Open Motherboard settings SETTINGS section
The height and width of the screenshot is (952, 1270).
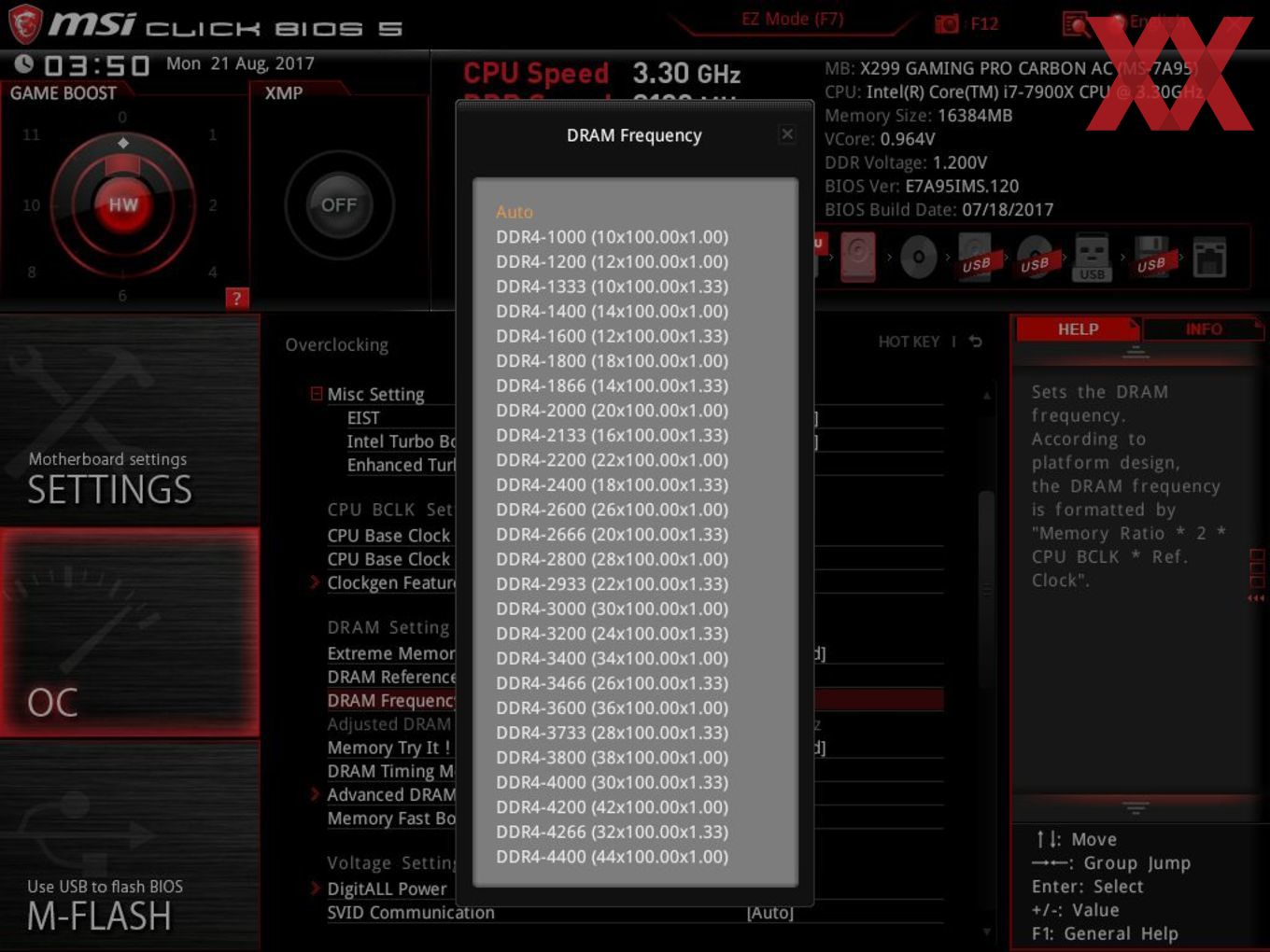point(130,420)
